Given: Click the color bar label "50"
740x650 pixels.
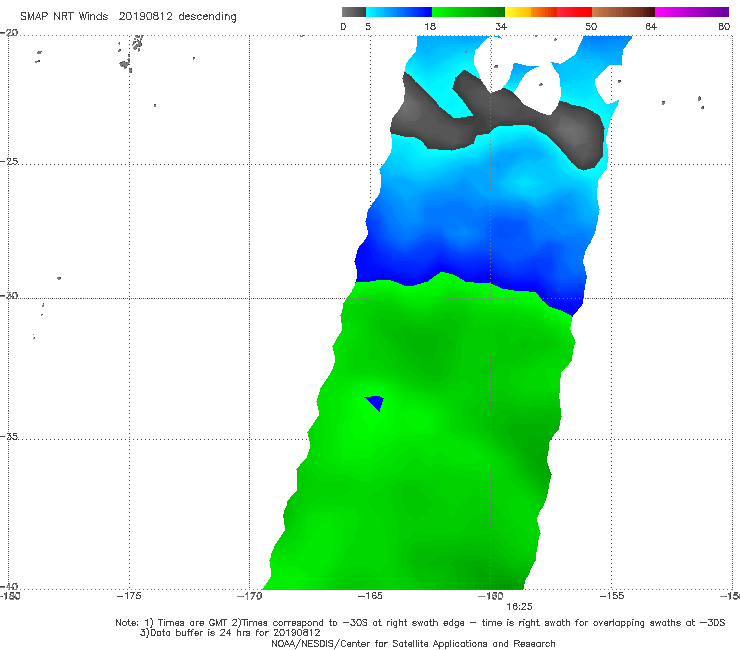Looking at the screenshot, I should coord(591,26).
